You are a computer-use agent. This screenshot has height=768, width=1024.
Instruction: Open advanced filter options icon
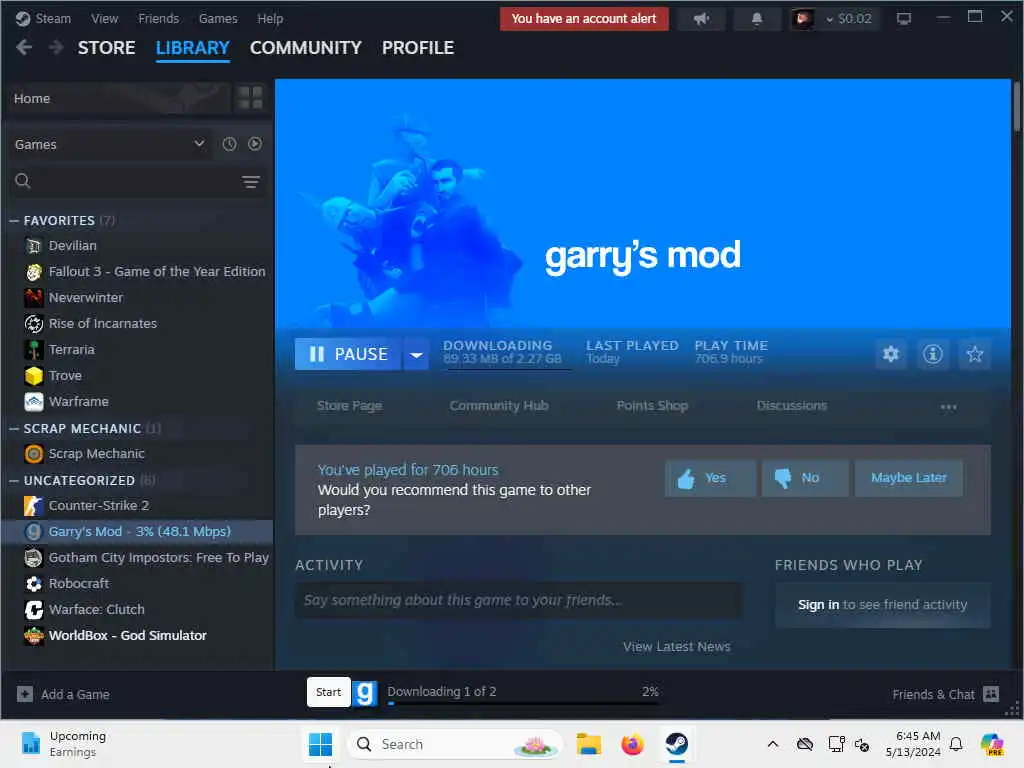click(251, 182)
